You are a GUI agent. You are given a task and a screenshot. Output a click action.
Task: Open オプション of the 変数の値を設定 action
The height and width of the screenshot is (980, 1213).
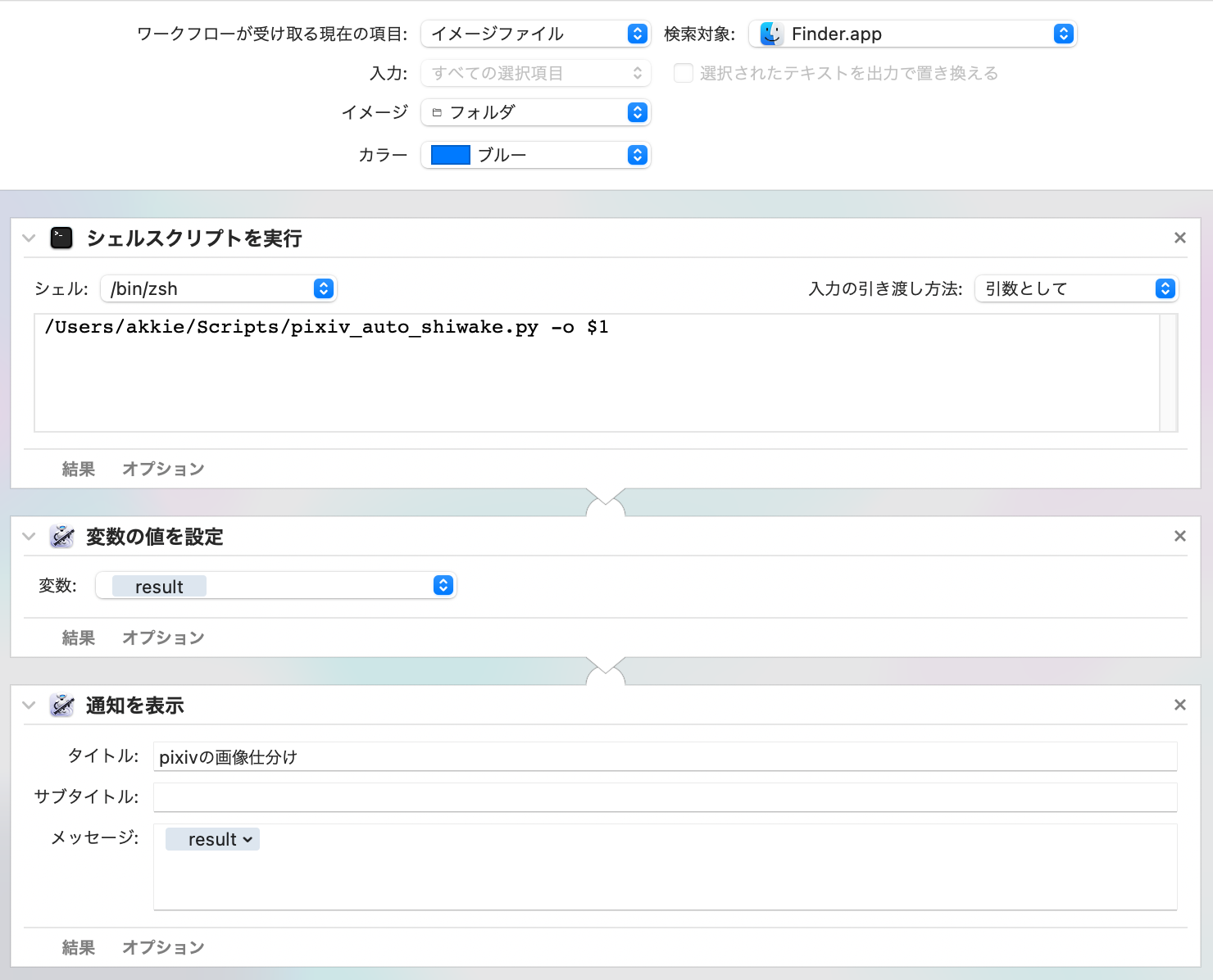163,637
